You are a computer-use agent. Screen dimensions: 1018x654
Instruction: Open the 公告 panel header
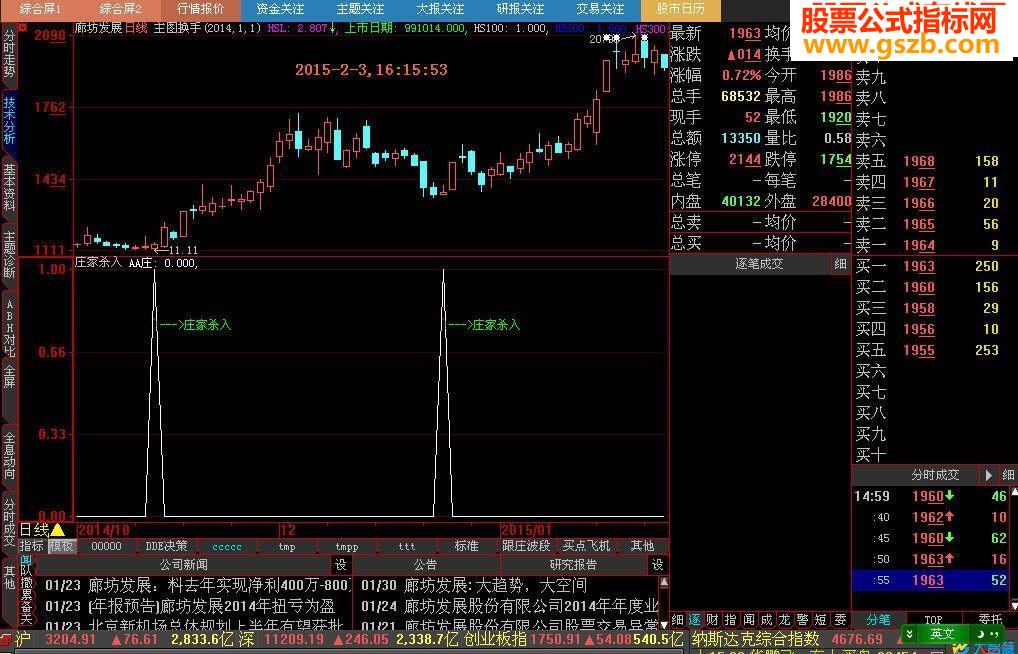(x=425, y=564)
